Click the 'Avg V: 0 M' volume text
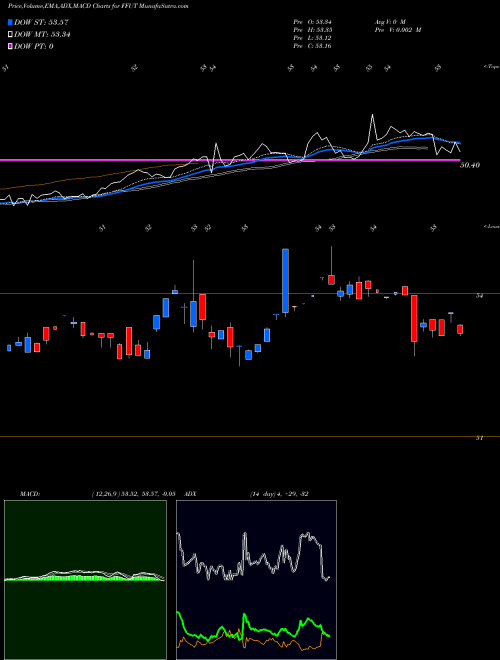The width and height of the screenshot is (500, 660). 390,22
